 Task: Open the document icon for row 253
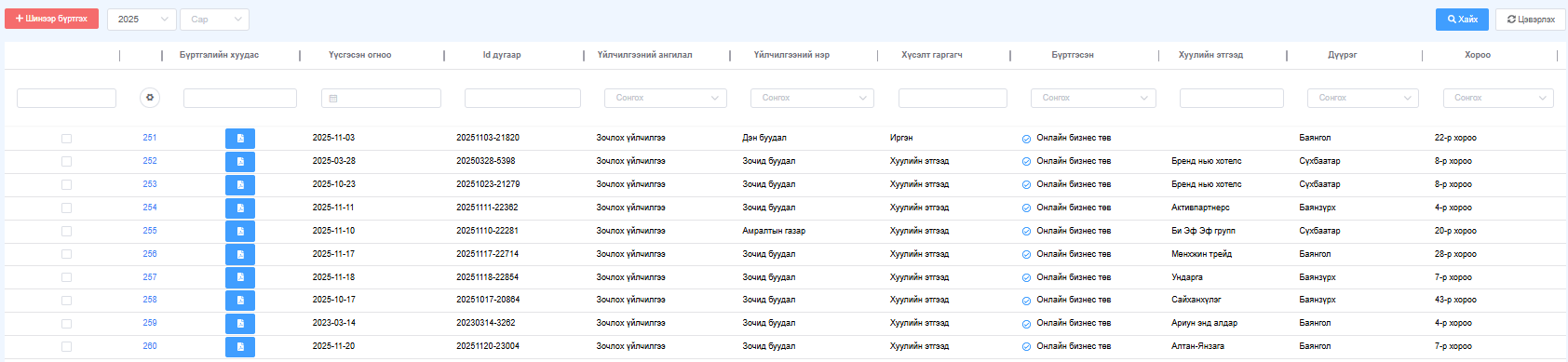(240, 185)
